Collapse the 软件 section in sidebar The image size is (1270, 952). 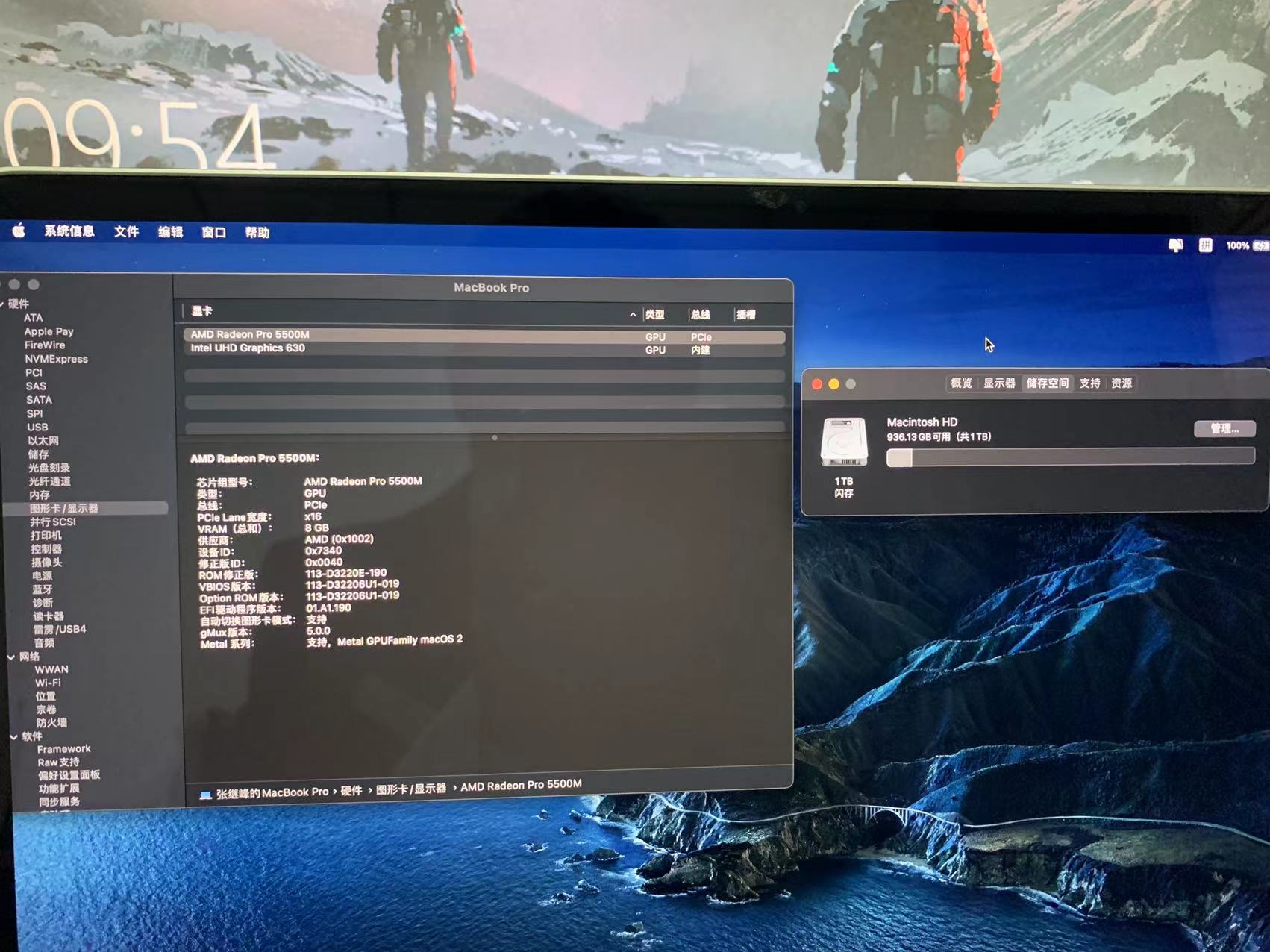(x=13, y=736)
